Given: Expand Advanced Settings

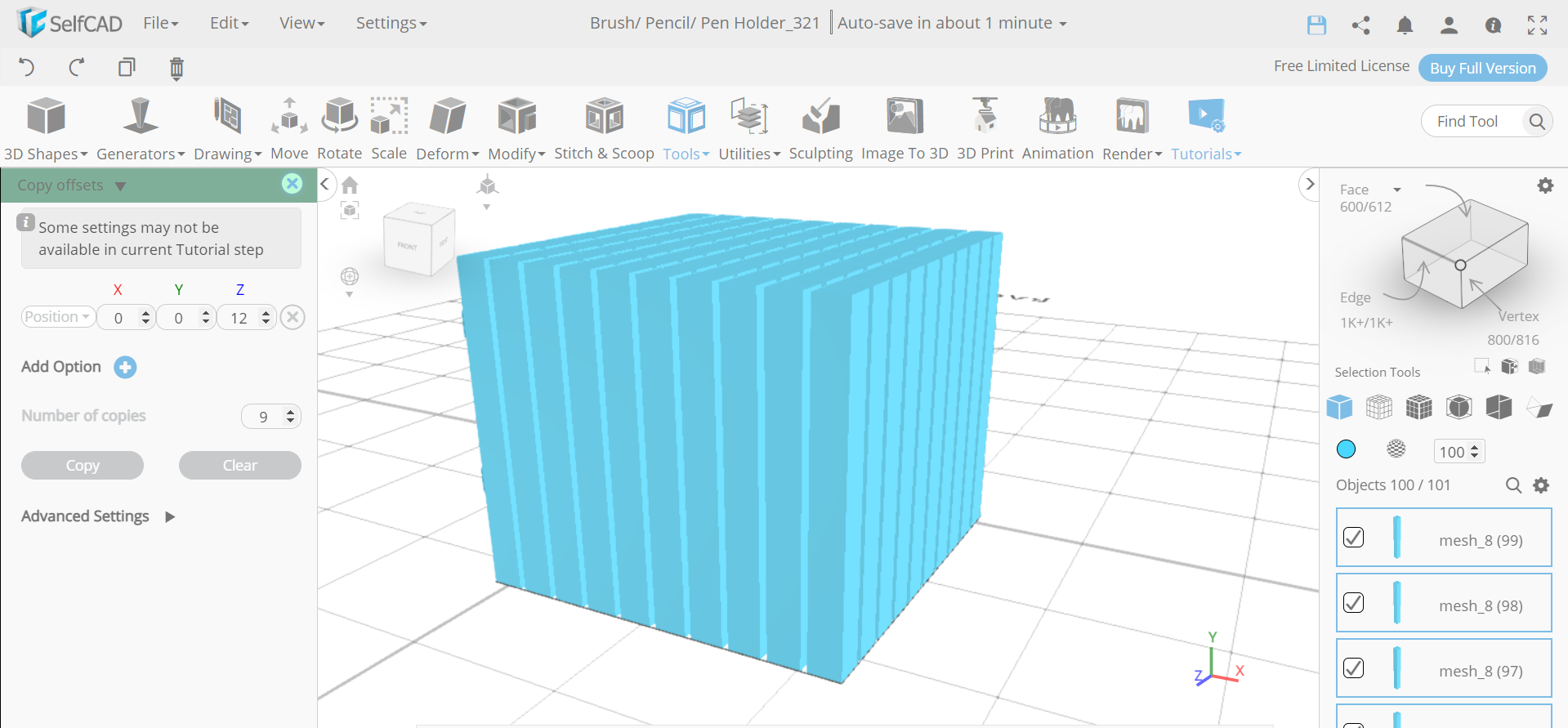Looking at the screenshot, I should point(170,516).
